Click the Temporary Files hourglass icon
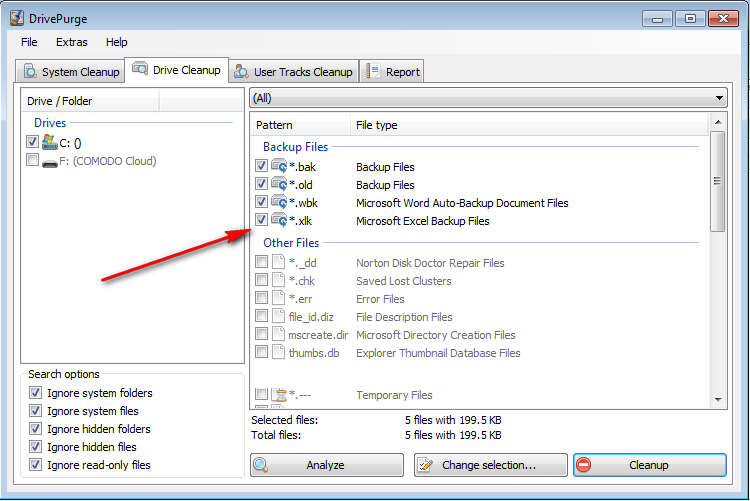This screenshot has height=501, width=750. coord(279,395)
